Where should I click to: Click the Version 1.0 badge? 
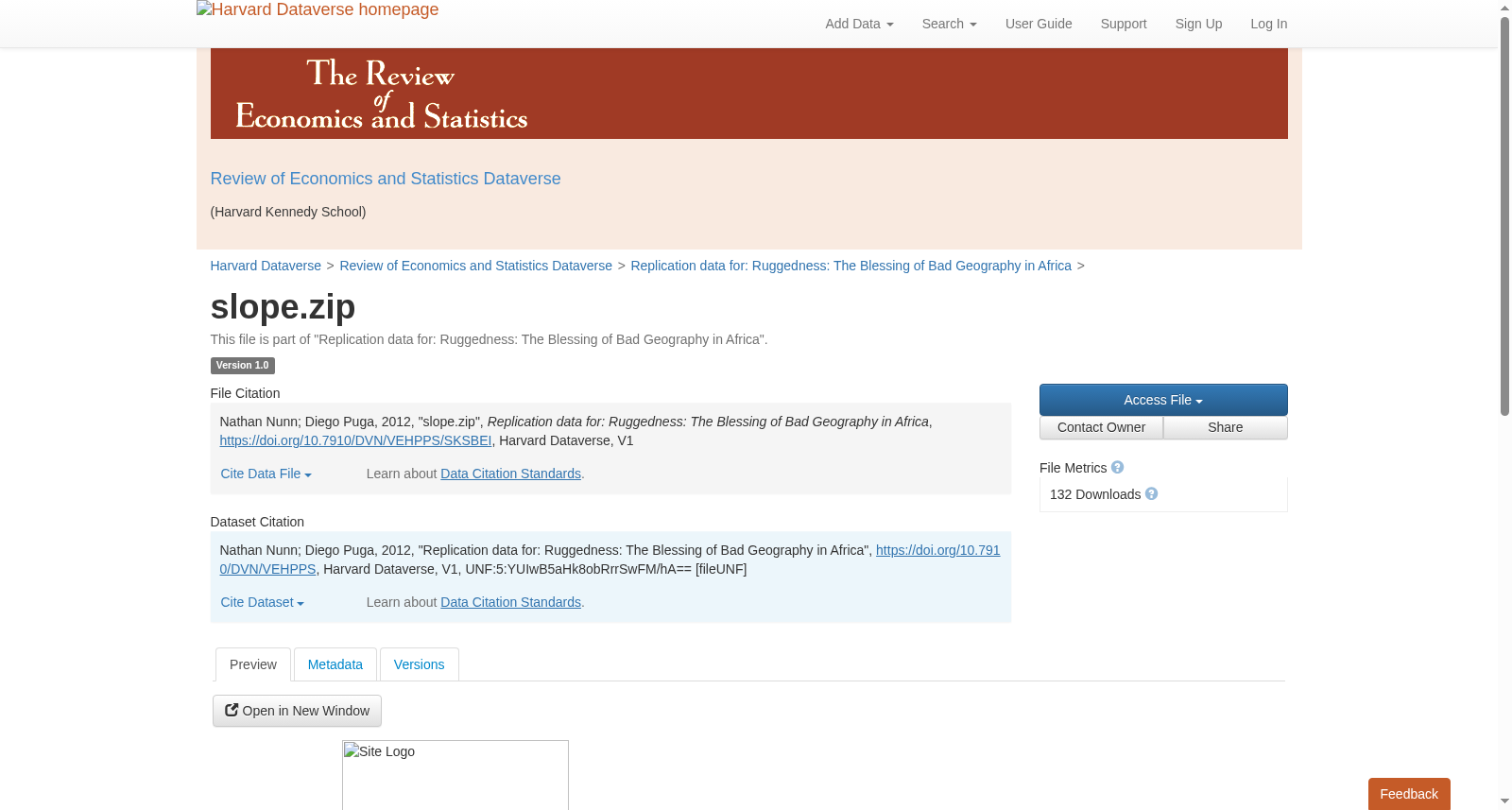coord(242,366)
